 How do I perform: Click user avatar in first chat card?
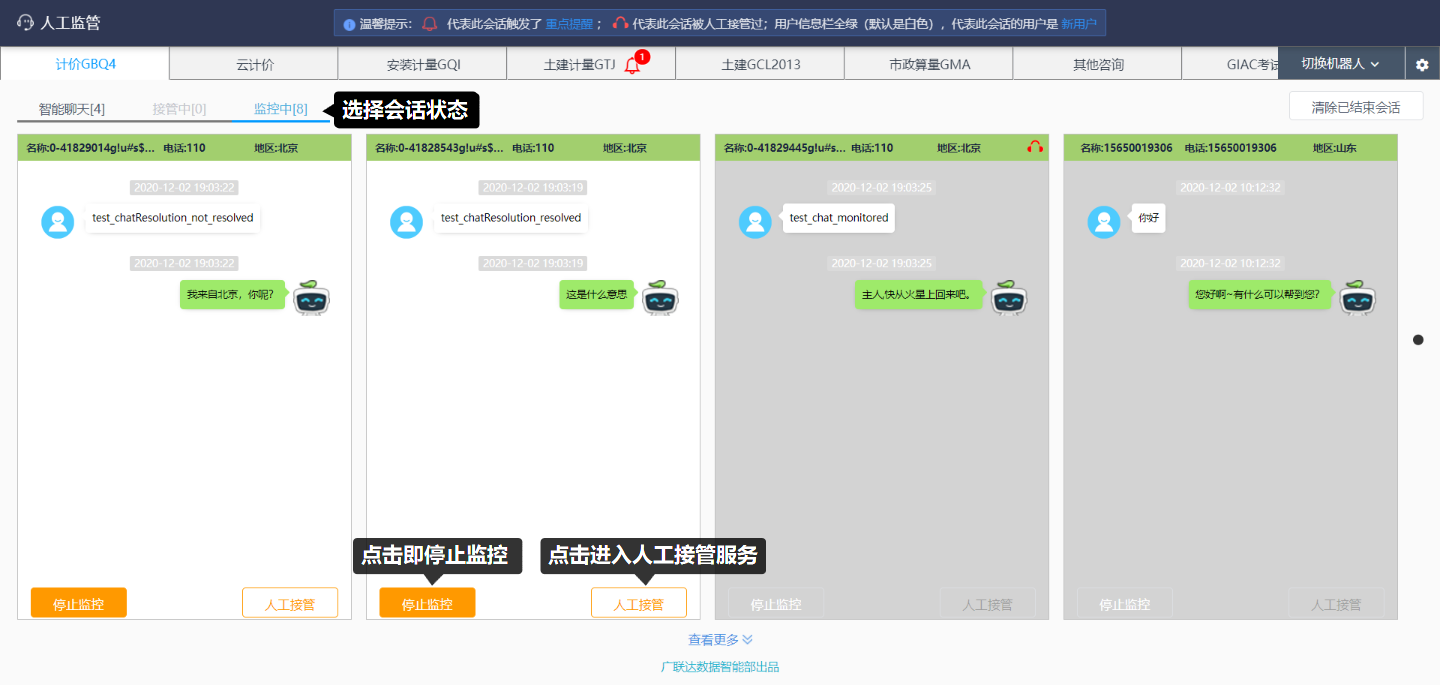coord(58,221)
